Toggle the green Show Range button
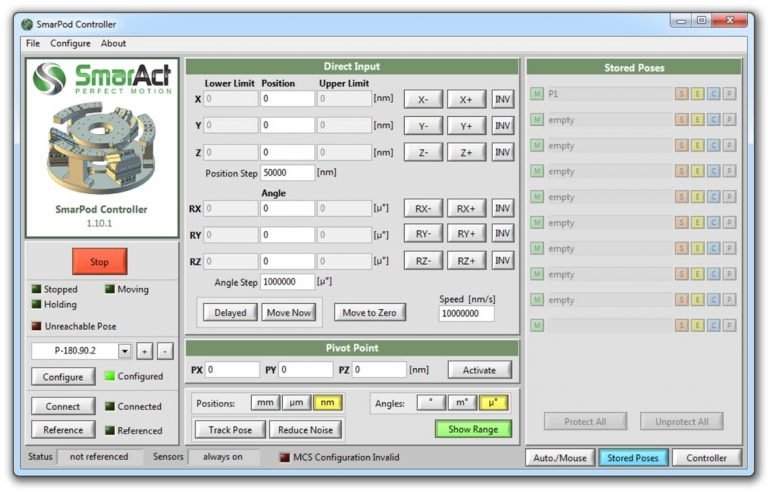 click(x=473, y=429)
